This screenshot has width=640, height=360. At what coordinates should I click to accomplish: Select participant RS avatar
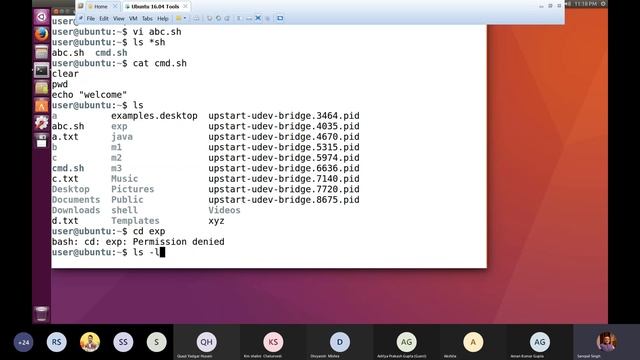click(56, 342)
